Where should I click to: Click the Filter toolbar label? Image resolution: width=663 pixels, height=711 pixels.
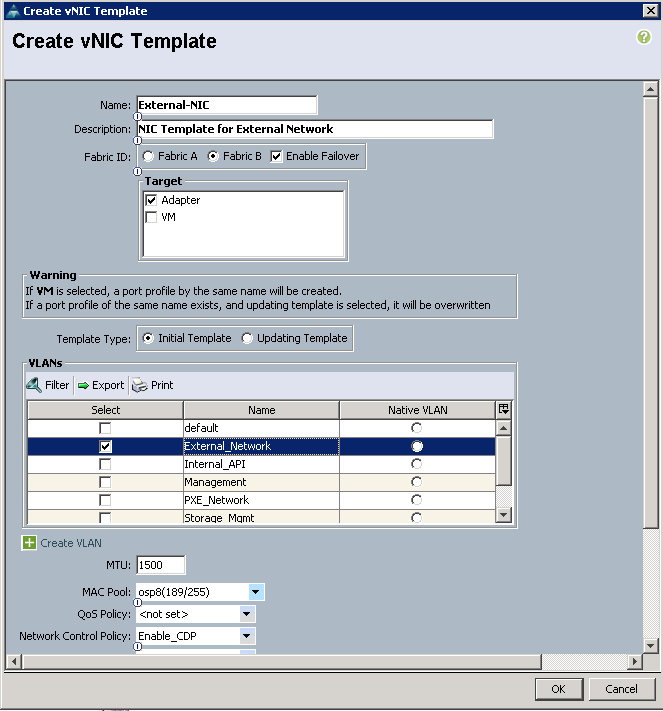pyautogui.click(x=57, y=385)
